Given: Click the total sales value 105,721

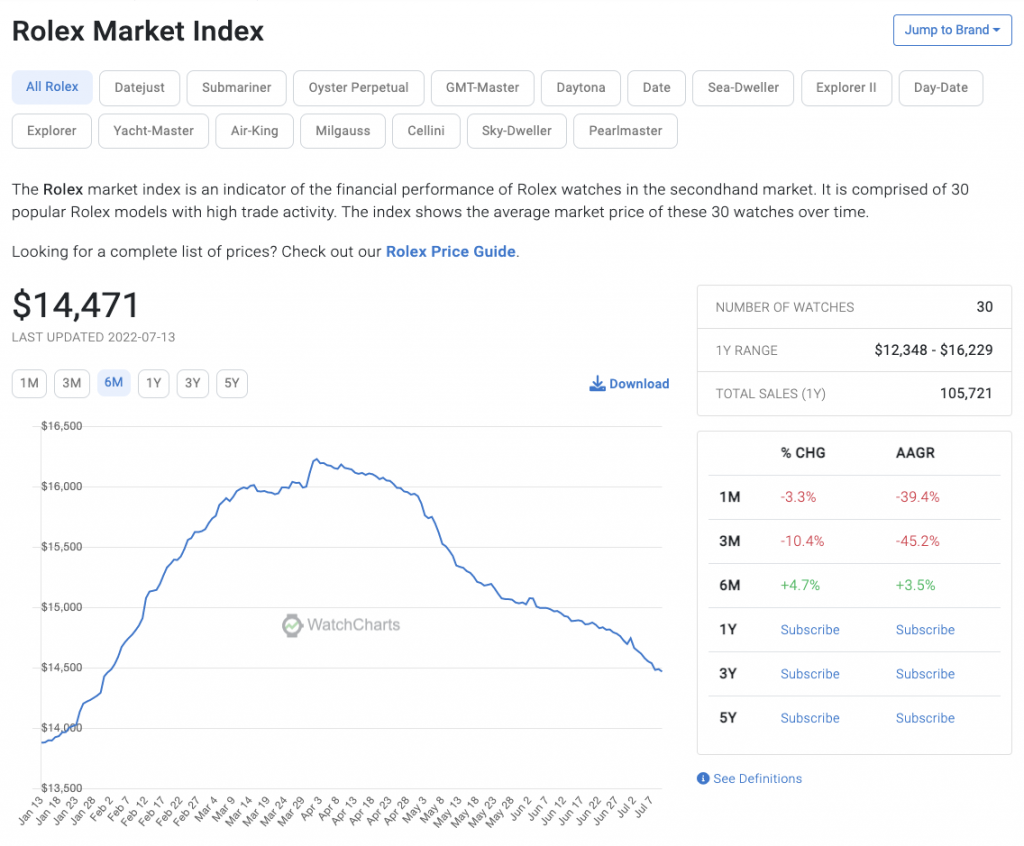Looking at the screenshot, I should (966, 393).
